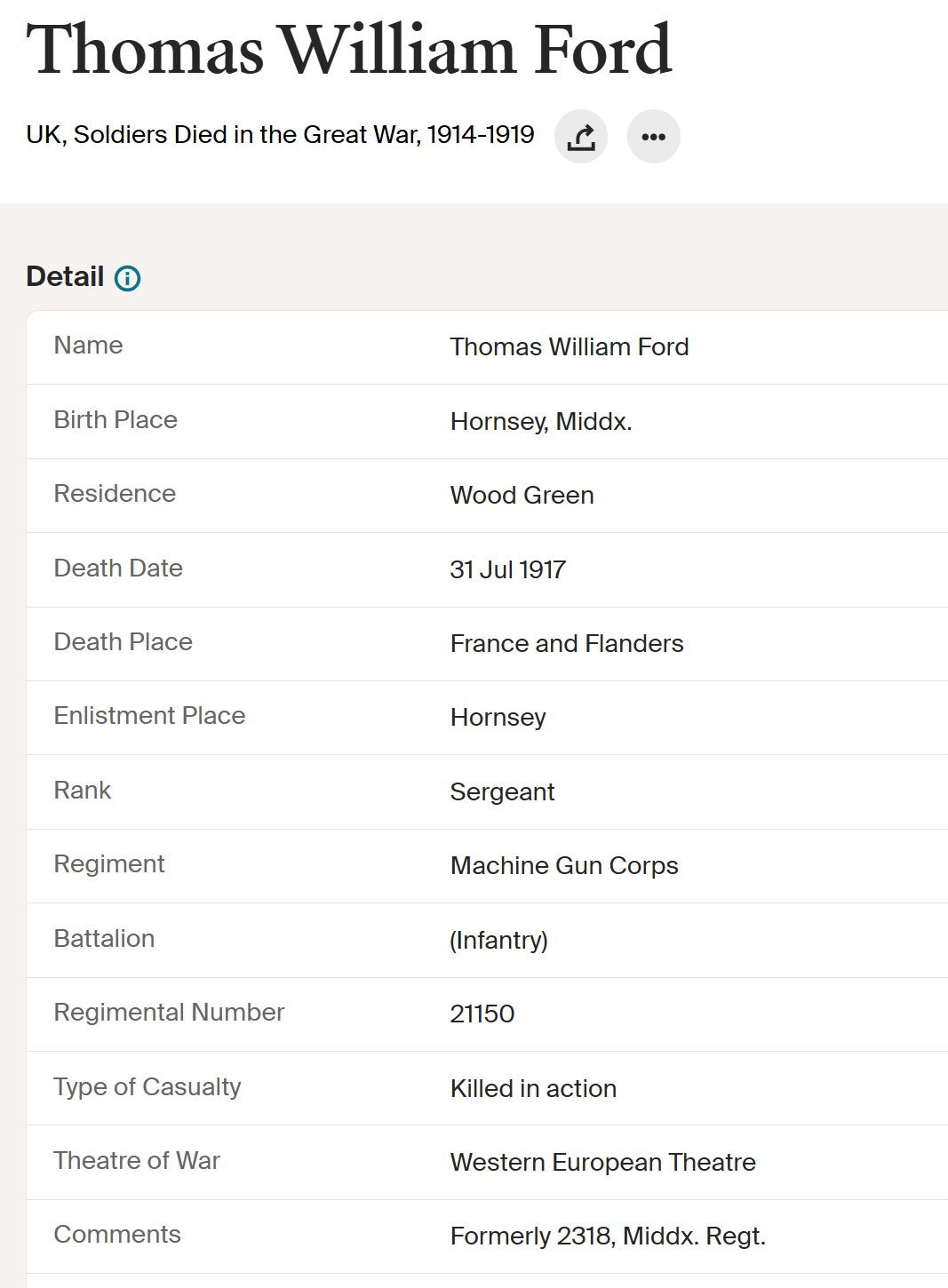Select the Comments value Formerly 2318, Middx. Regt.
The image size is (948, 1288).
[607, 1236]
